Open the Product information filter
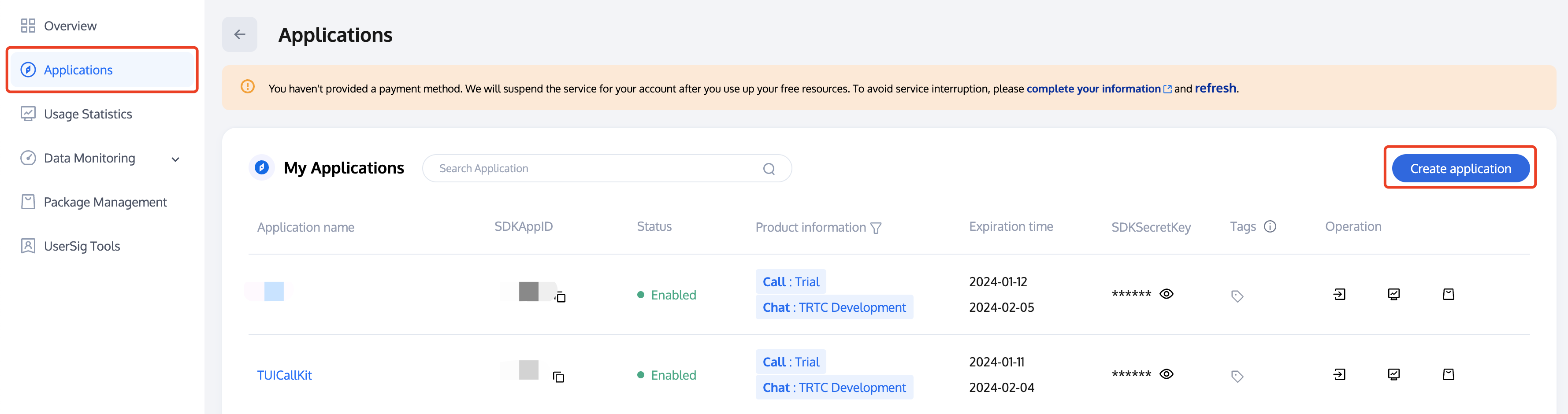 coord(877,228)
